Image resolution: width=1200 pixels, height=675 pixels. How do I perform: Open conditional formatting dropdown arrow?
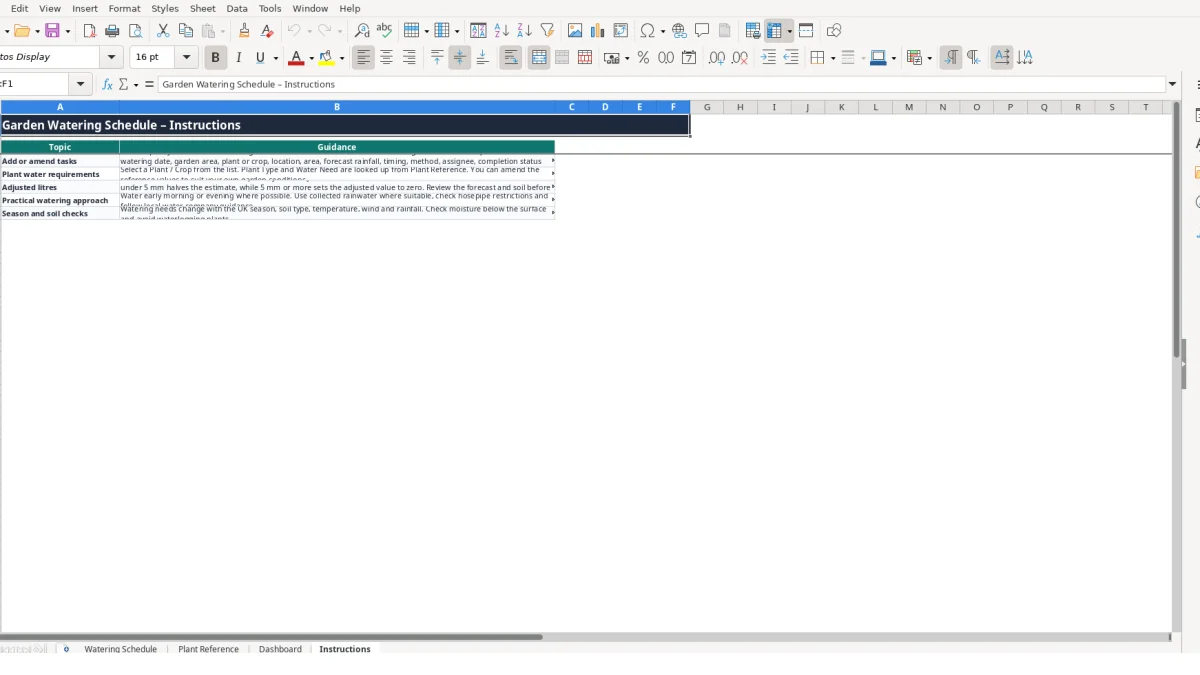[x=931, y=58]
